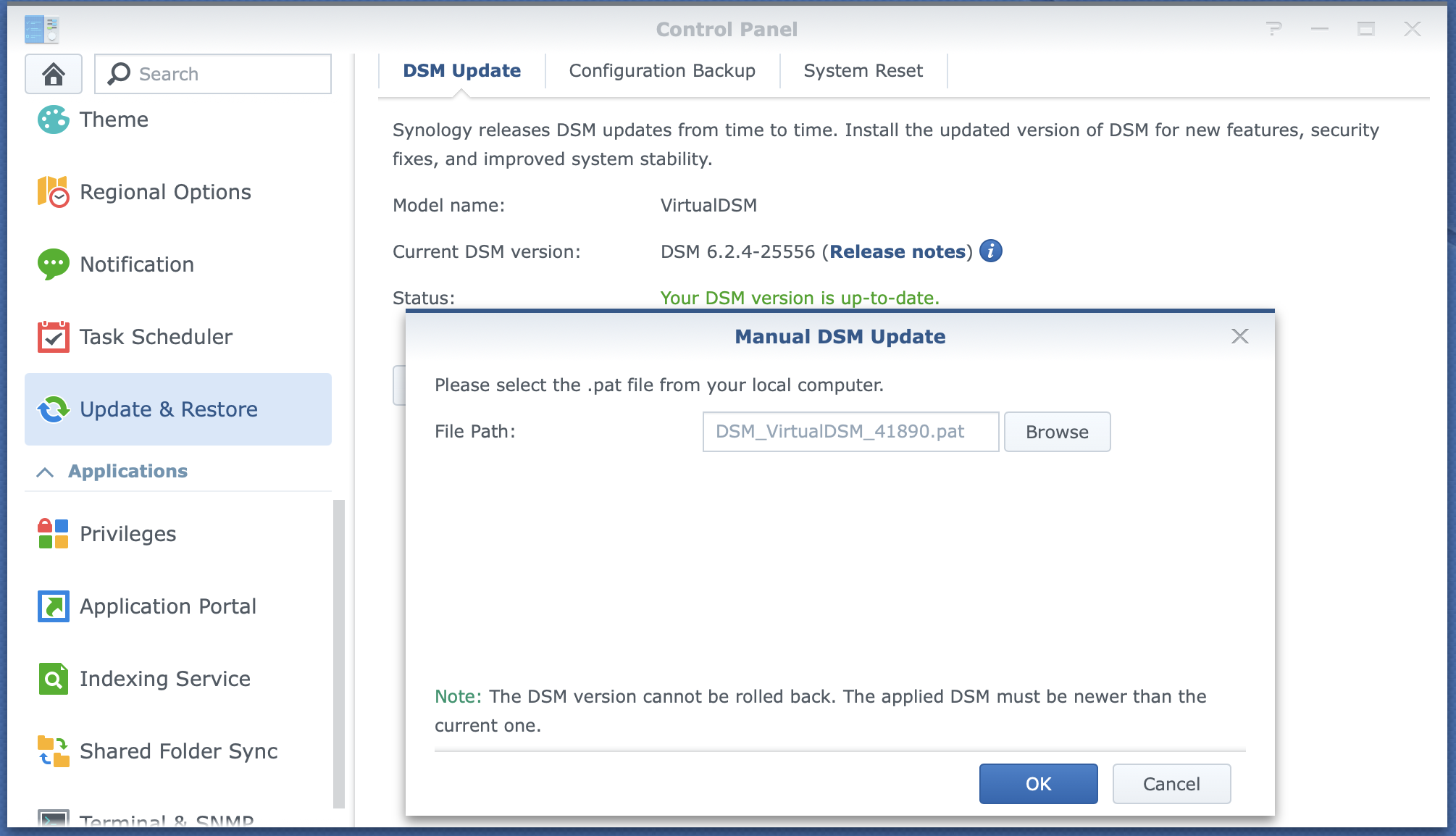Image resolution: width=1456 pixels, height=836 pixels.
Task: Cancel the Manual DSM Update dialog
Action: click(x=1171, y=784)
